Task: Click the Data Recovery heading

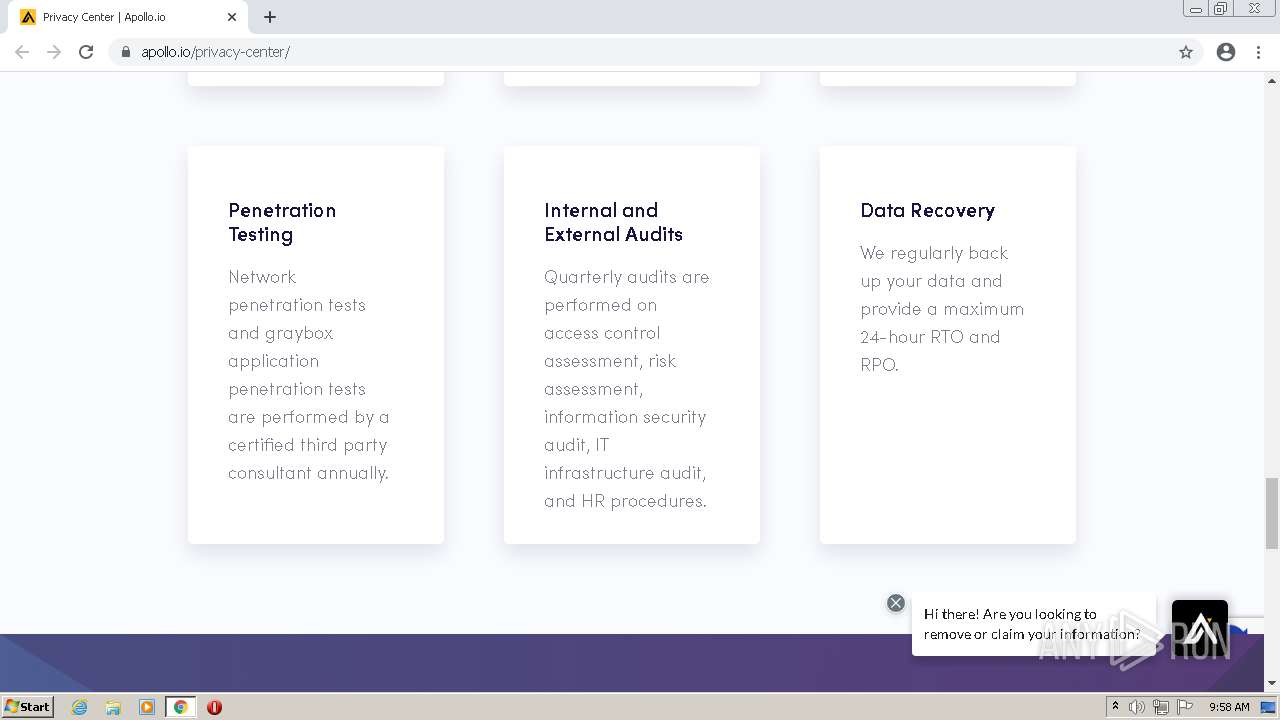Action: click(x=927, y=210)
